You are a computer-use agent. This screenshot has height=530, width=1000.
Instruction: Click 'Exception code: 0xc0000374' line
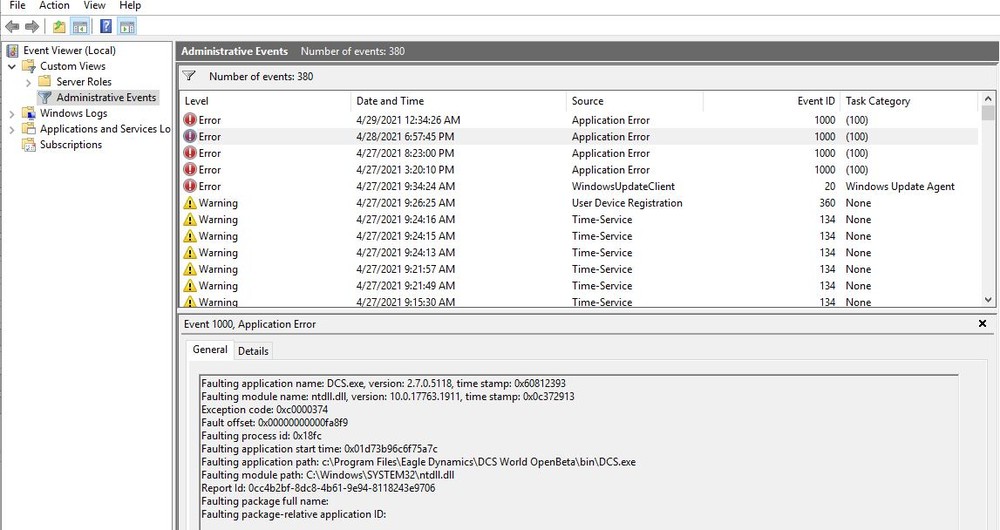(x=265, y=409)
